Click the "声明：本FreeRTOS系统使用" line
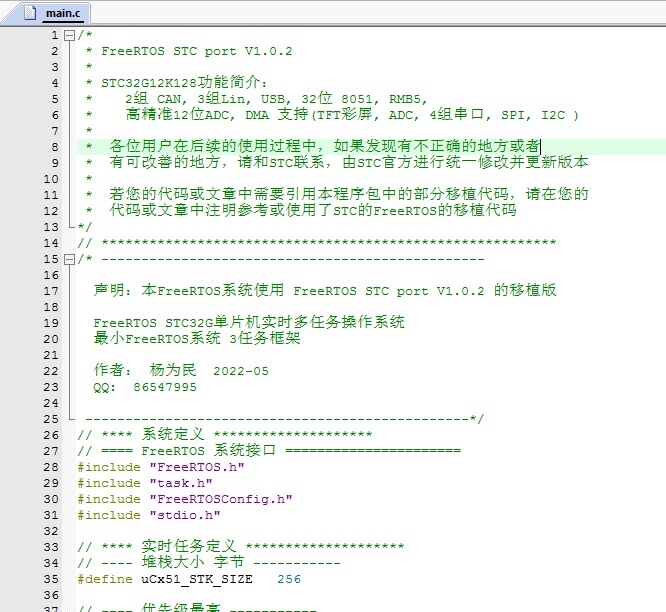Screen dimensions: 666x612 tap(325, 290)
